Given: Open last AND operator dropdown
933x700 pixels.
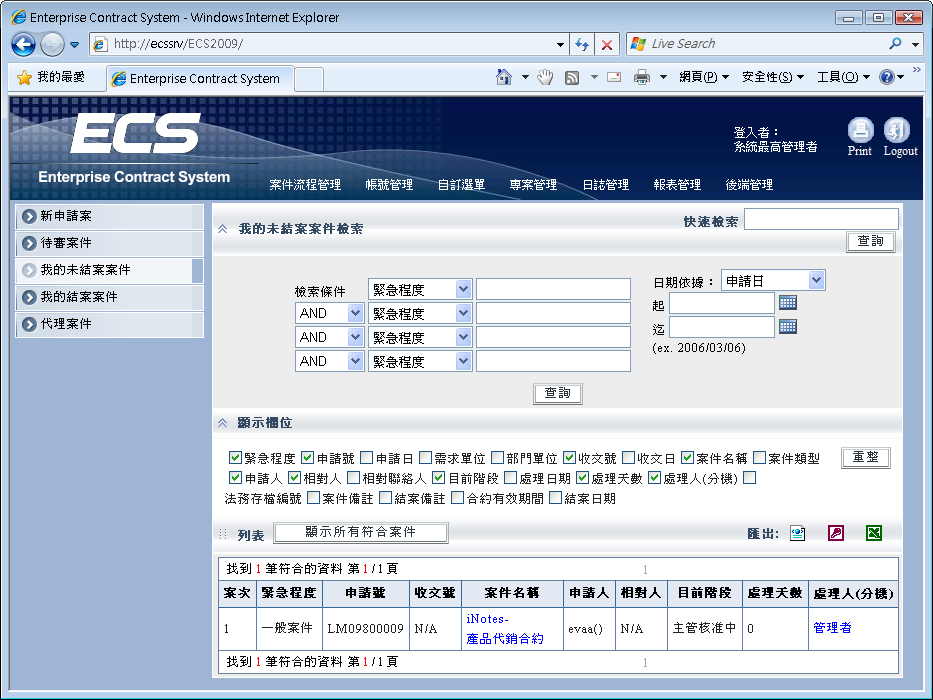Looking at the screenshot, I should coord(330,361).
